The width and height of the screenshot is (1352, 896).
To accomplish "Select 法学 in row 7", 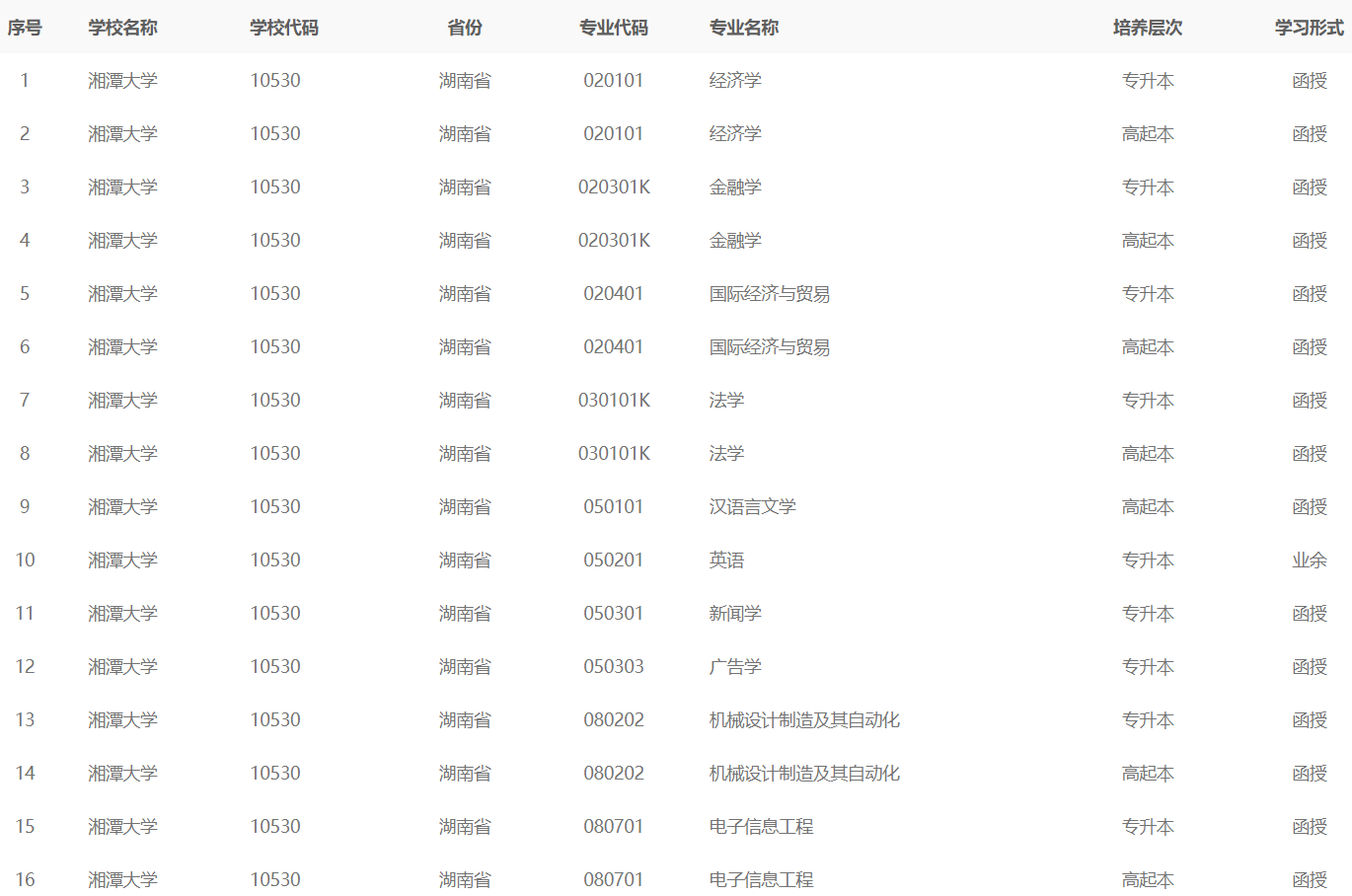I will point(726,401).
